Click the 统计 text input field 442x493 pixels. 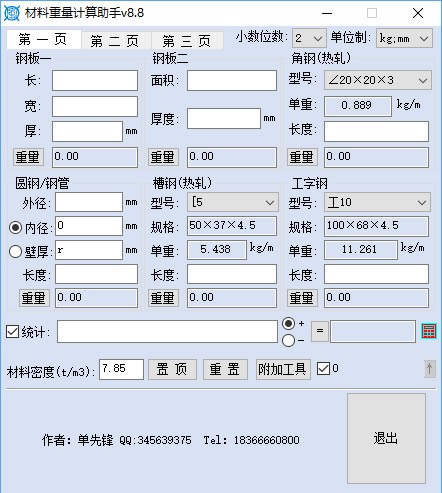(167, 331)
